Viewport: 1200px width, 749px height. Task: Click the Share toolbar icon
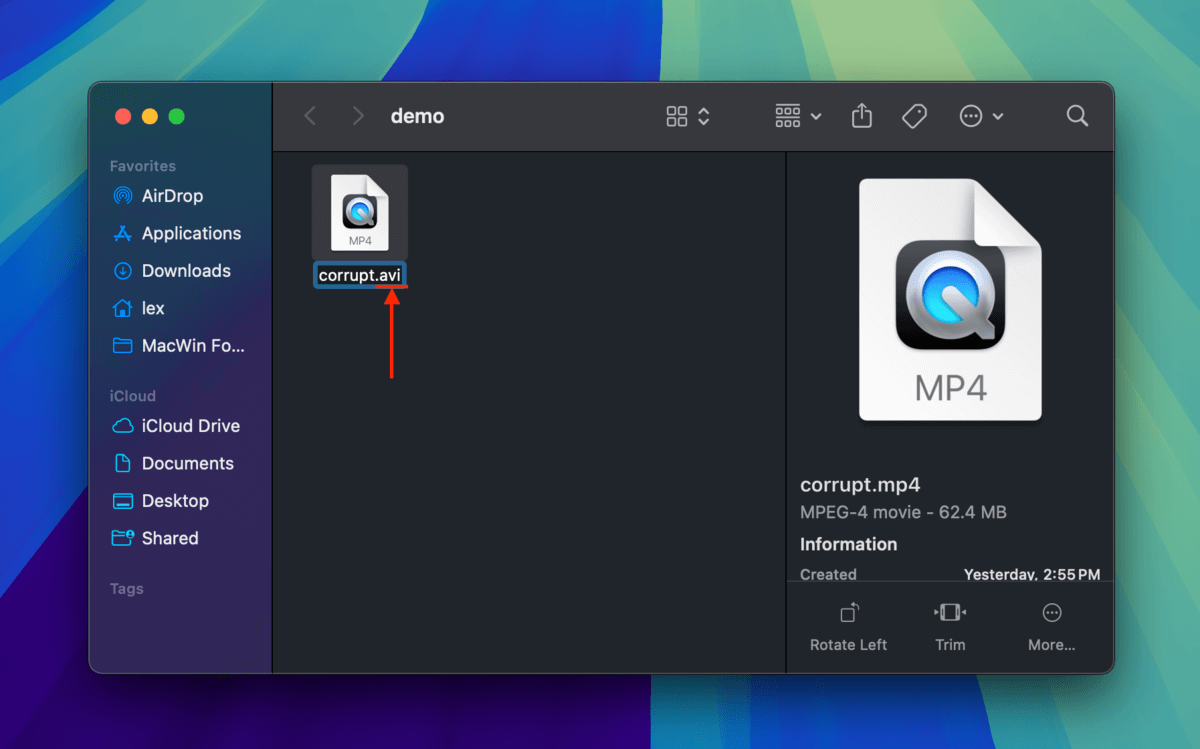click(862, 116)
